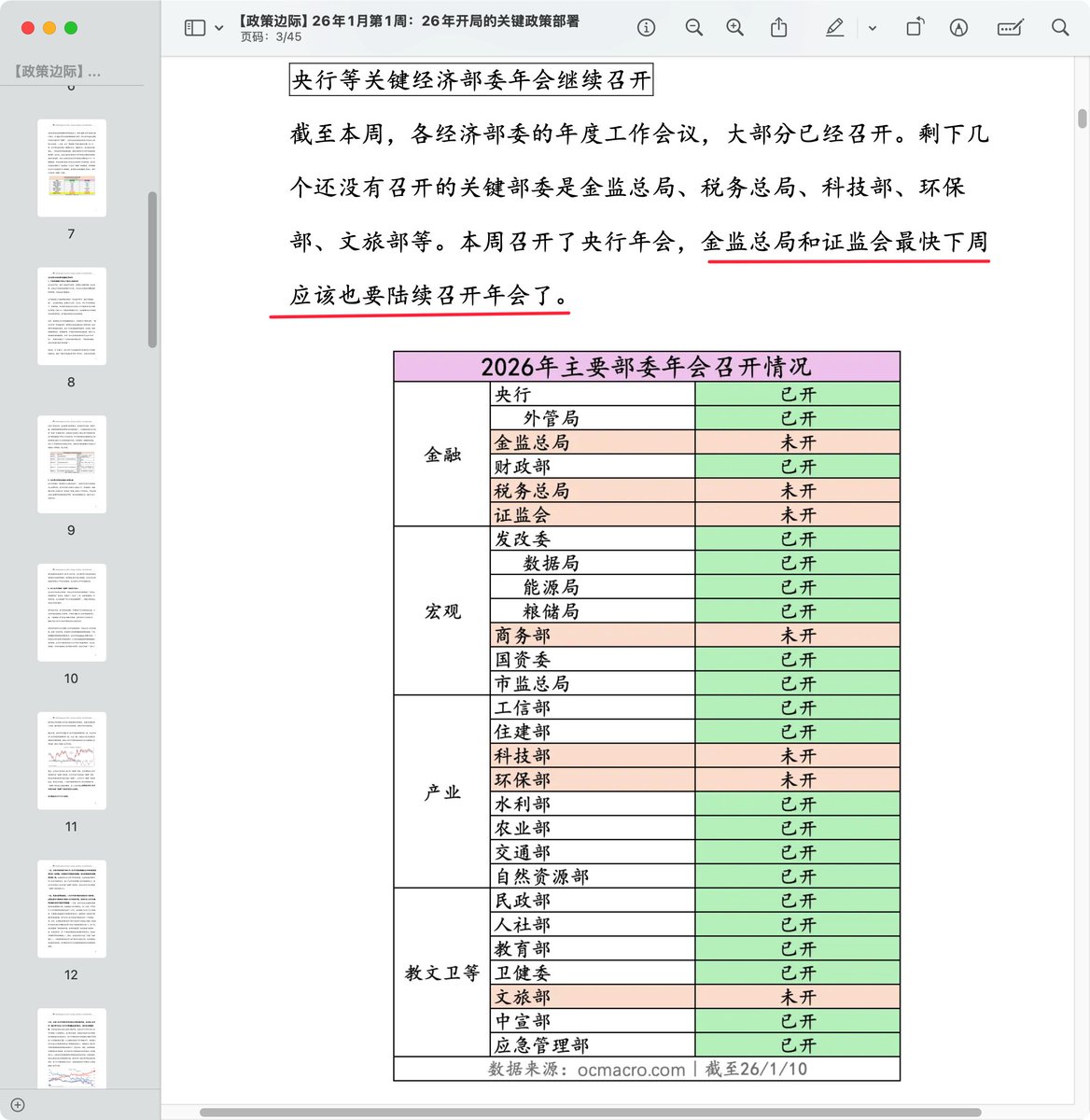This screenshot has width=1090, height=1120.
Task: Zoom out with the minus magnifier
Action: coord(693,28)
